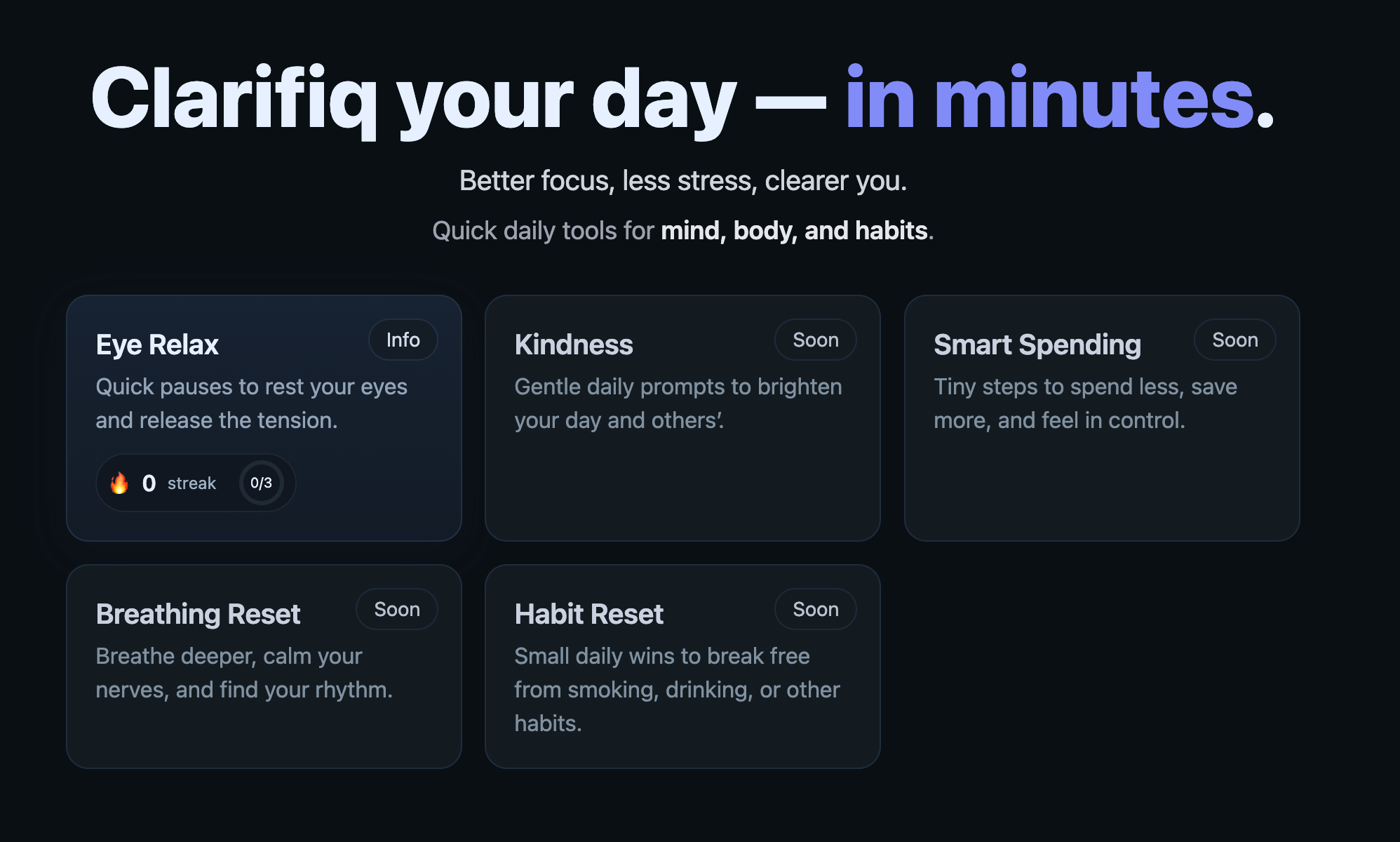This screenshot has height=842, width=1400.
Task: Click the flame streak icon
Action: (119, 483)
